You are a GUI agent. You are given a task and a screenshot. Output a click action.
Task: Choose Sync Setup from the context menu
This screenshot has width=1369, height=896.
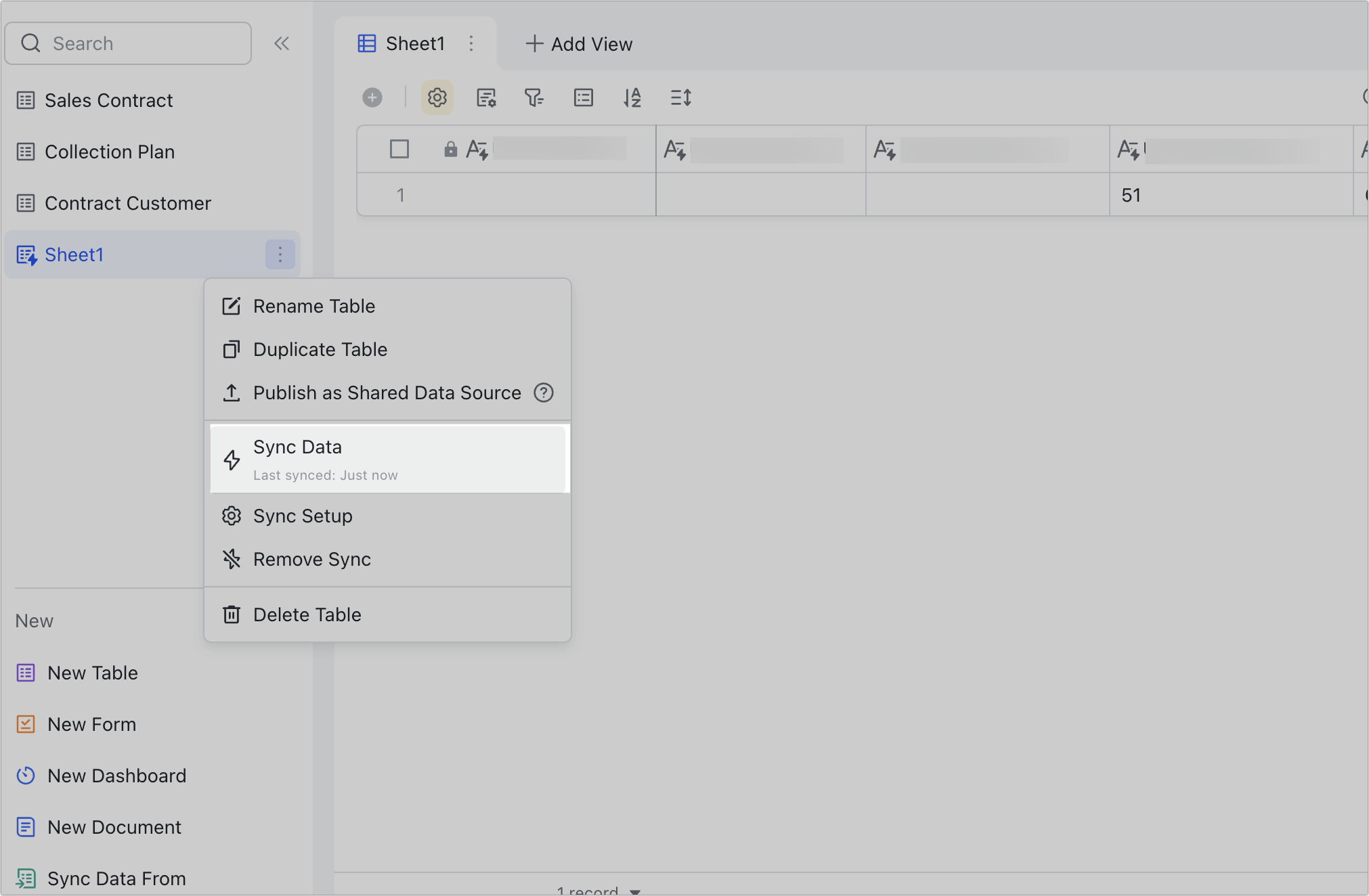303,516
